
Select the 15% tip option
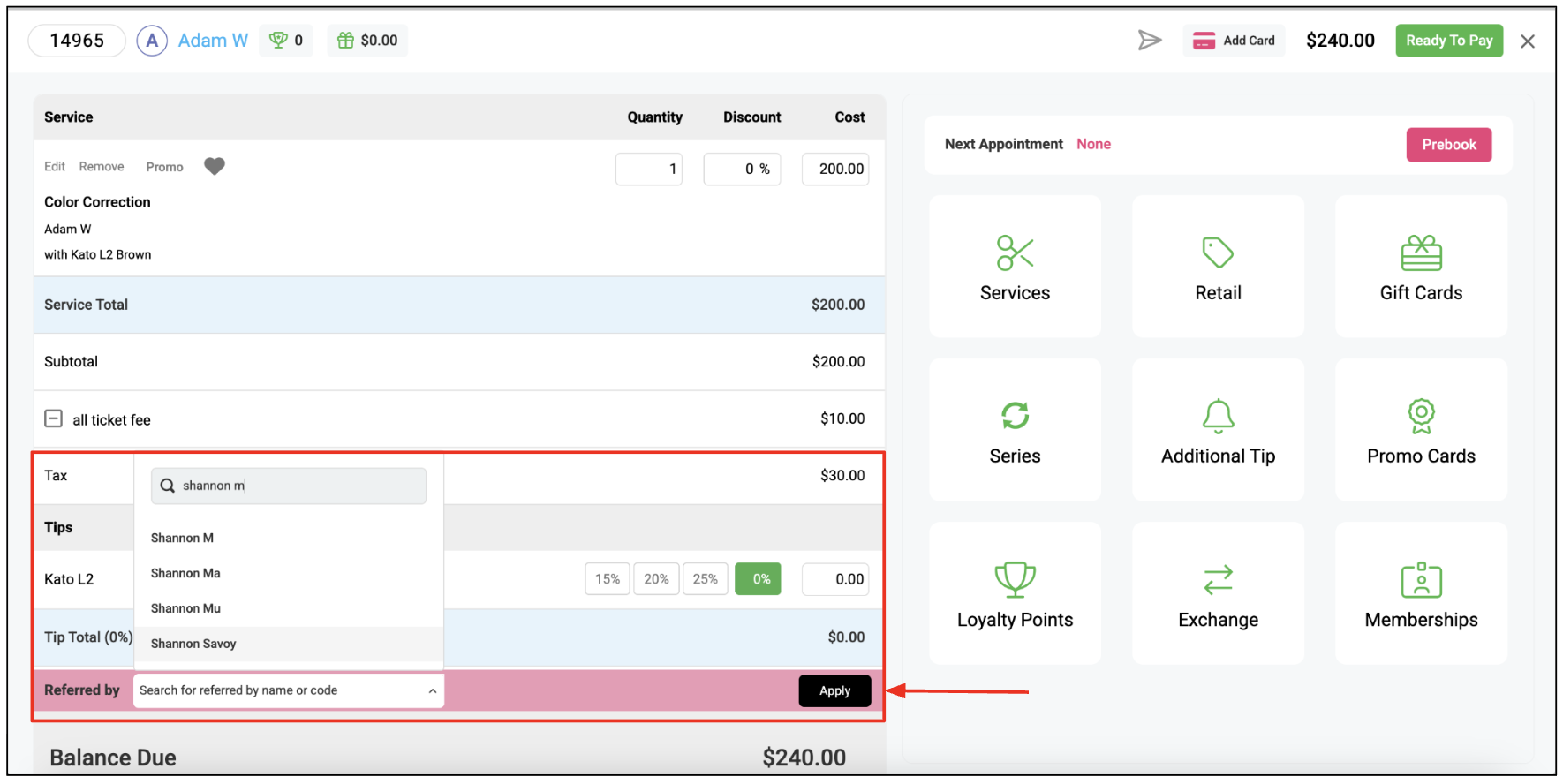coord(608,579)
